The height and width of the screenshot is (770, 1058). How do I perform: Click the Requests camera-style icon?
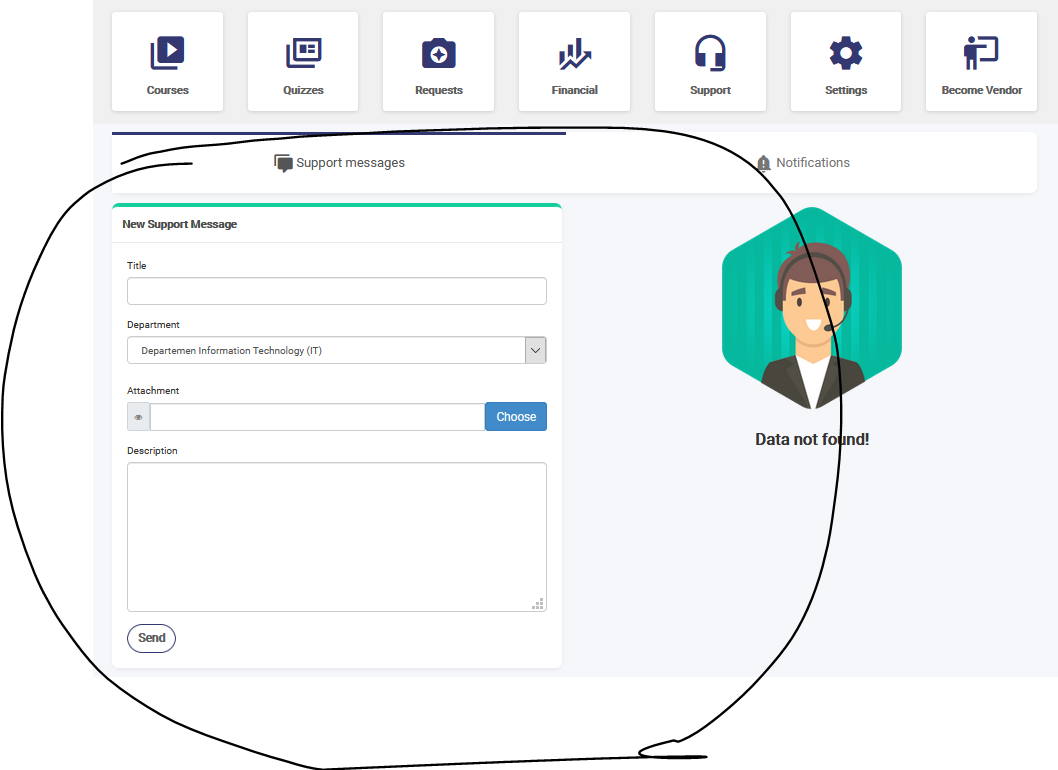(439, 53)
